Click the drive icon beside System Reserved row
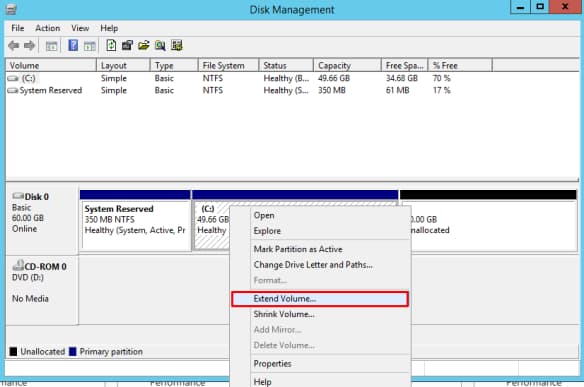 pyautogui.click(x=13, y=91)
